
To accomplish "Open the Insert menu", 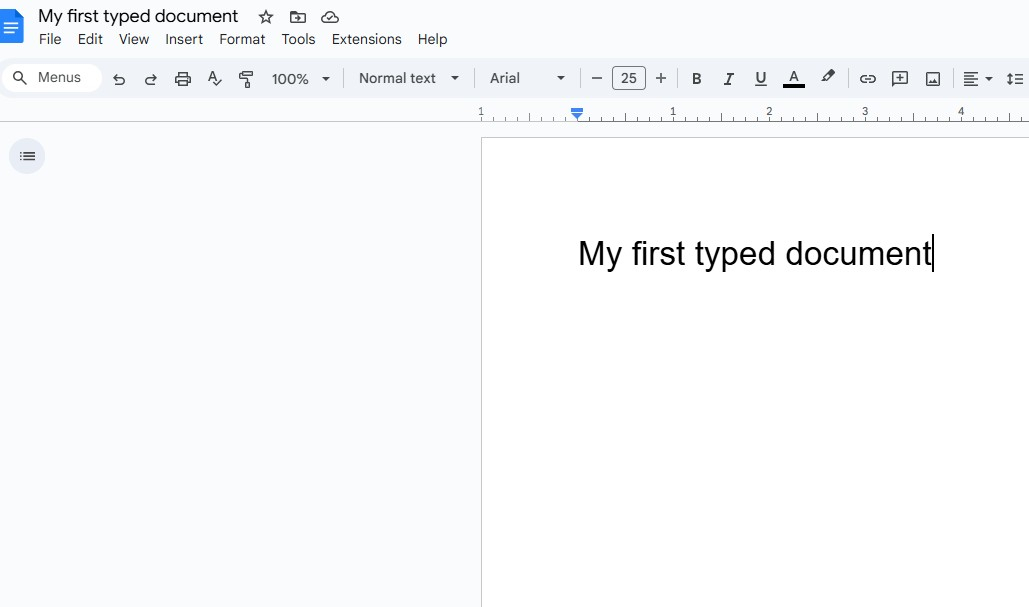I will (184, 39).
